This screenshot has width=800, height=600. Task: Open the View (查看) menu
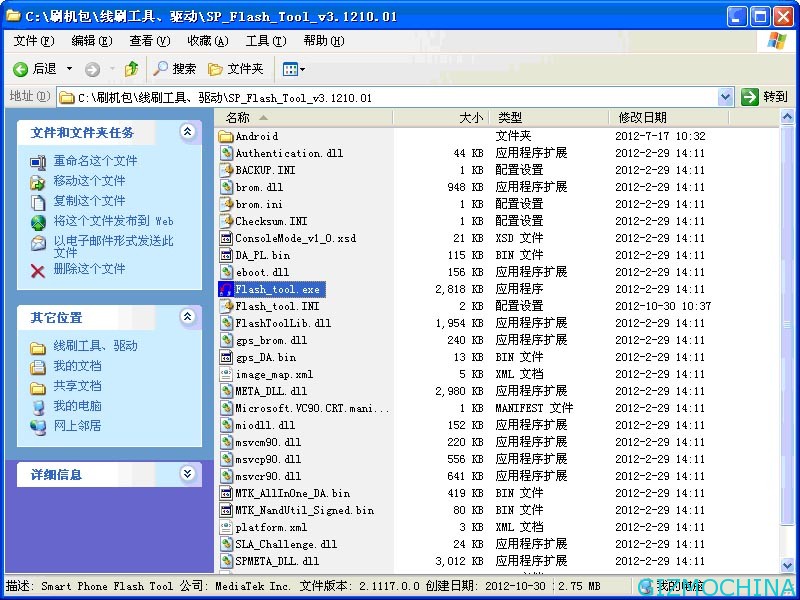tap(149, 41)
